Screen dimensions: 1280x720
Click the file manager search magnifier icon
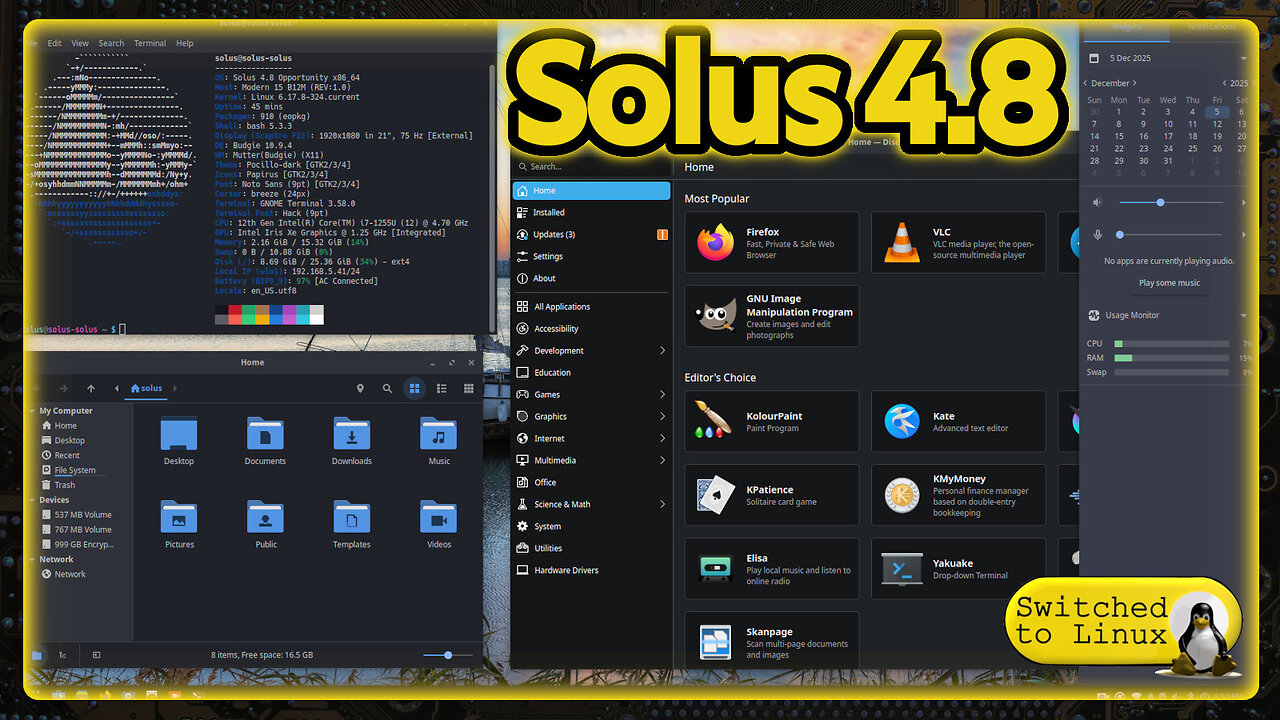tap(387, 388)
